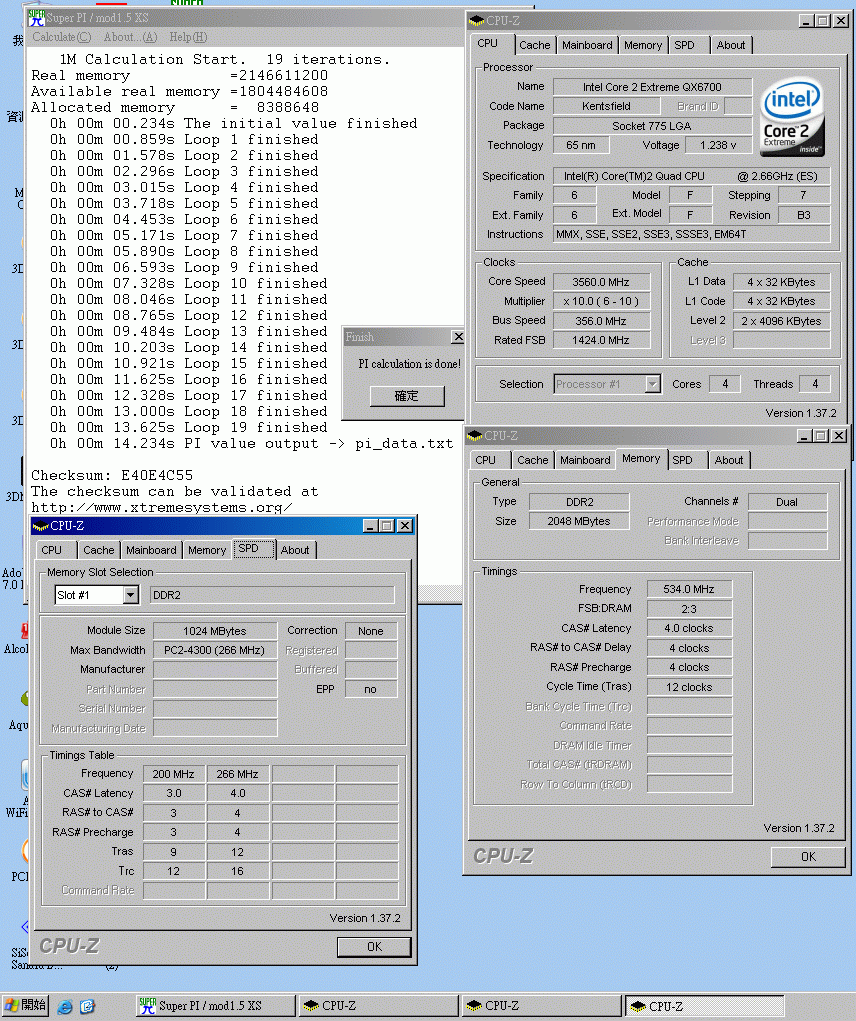Close the SPD CPU-Z window
This screenshot has width=856, height=1021.
click(x=405, y=525)
